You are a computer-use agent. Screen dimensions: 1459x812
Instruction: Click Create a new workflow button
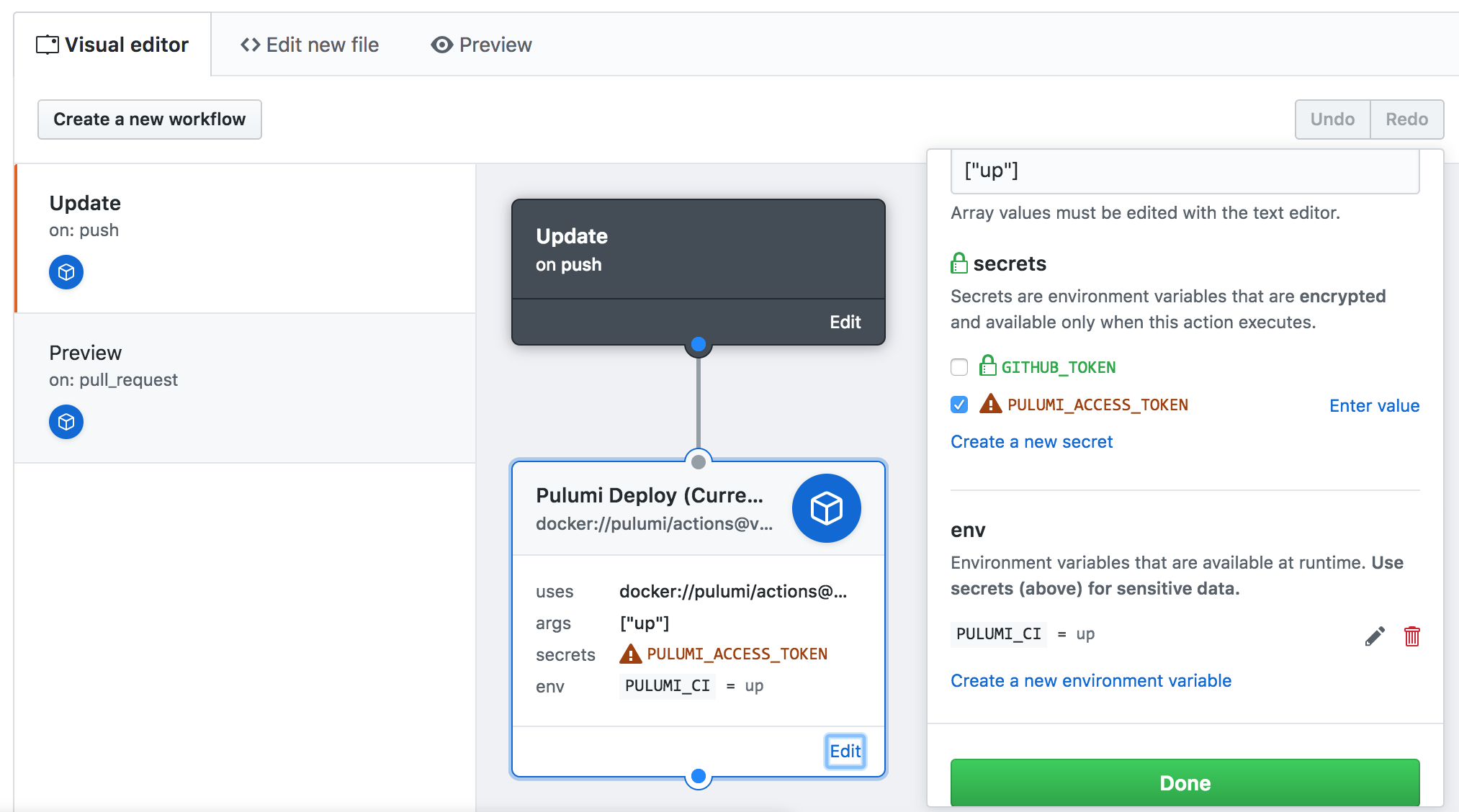click(x=150, y=119)
